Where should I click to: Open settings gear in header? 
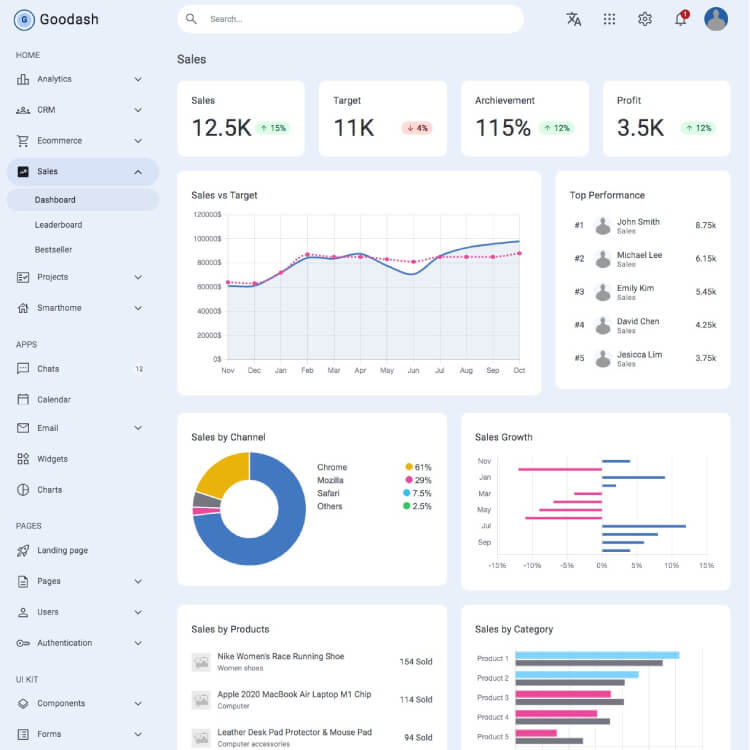pyautogui.click(x=645, y=19)
